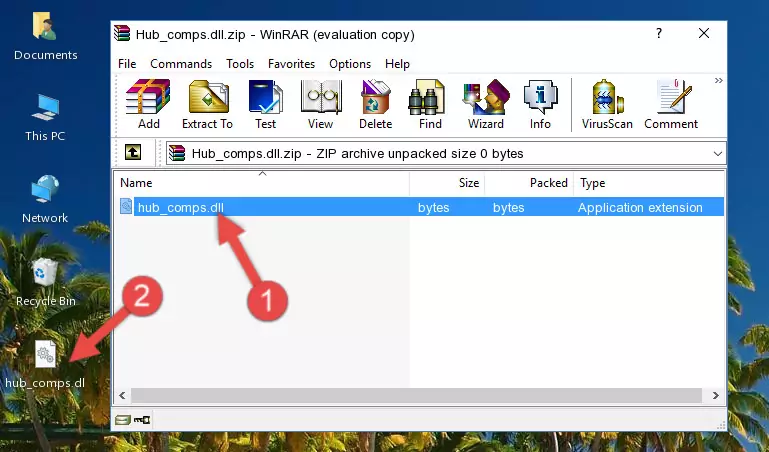This screenshot has height=452, width=769.
Task: Click the horizontal scrollbar left arrow
Action: click(123, 395)
